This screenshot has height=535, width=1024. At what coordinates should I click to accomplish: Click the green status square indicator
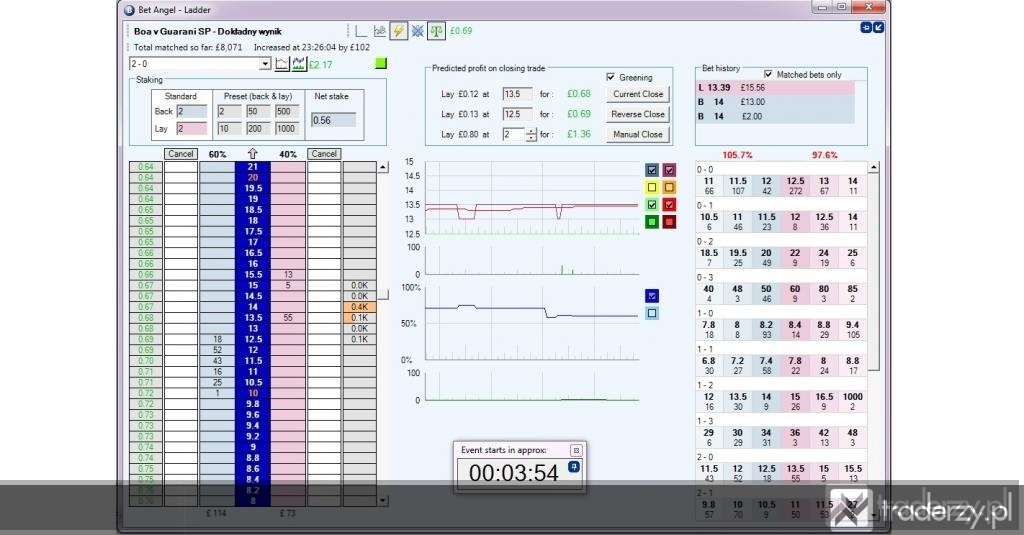pos(381,63)
